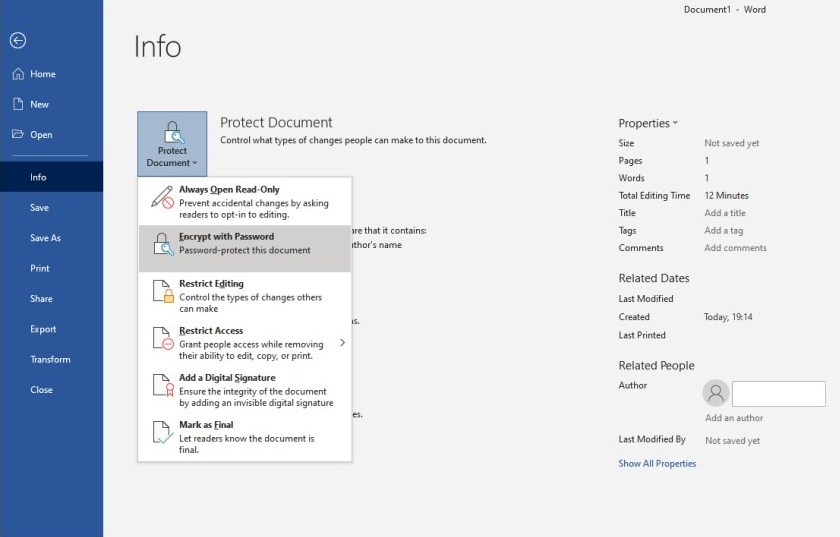Click the Add a title field
840x537 pixels.
tap(725, 213)
